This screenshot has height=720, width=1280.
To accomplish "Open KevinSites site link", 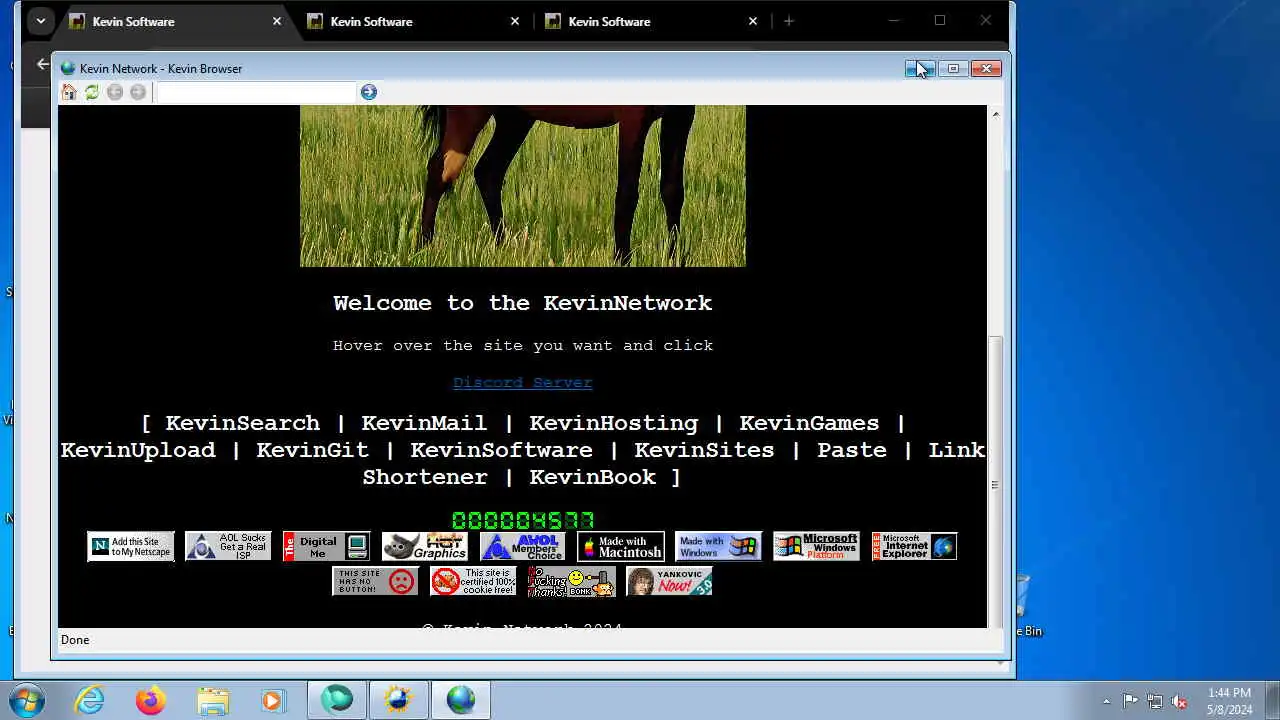I will (x=704, y=450).
